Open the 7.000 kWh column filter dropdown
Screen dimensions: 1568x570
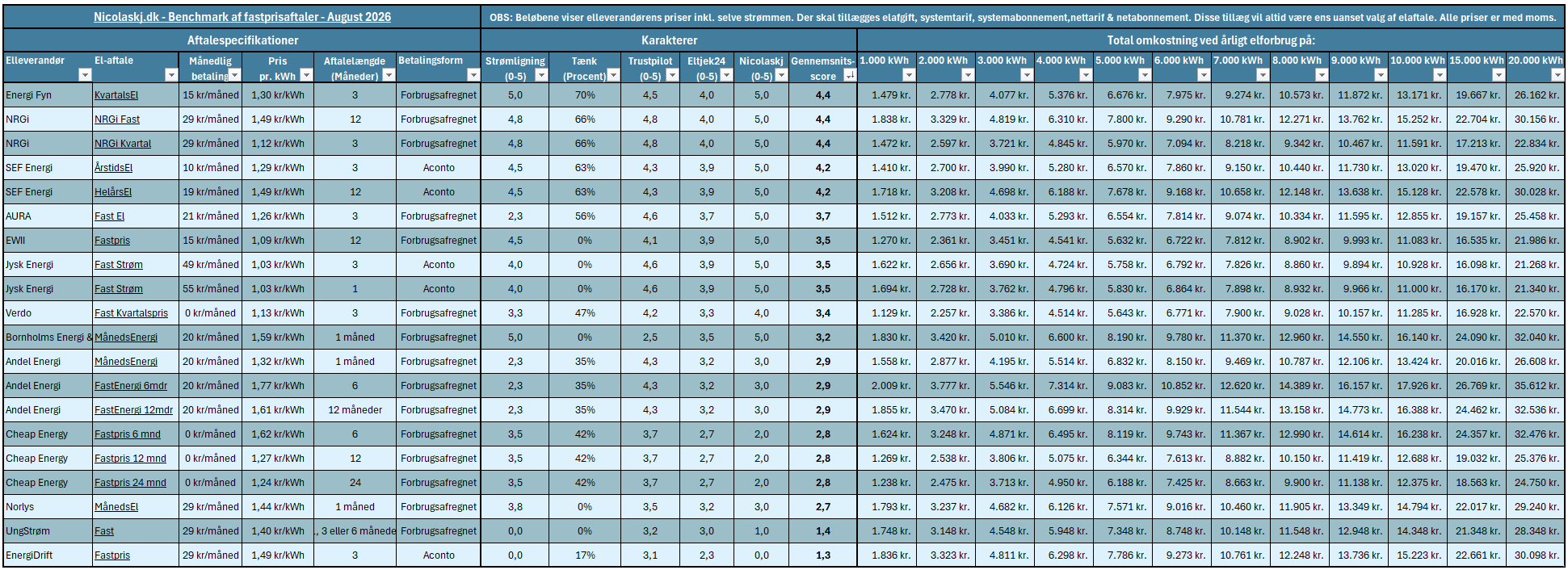pyautogui.click(x=1263, y=75)
